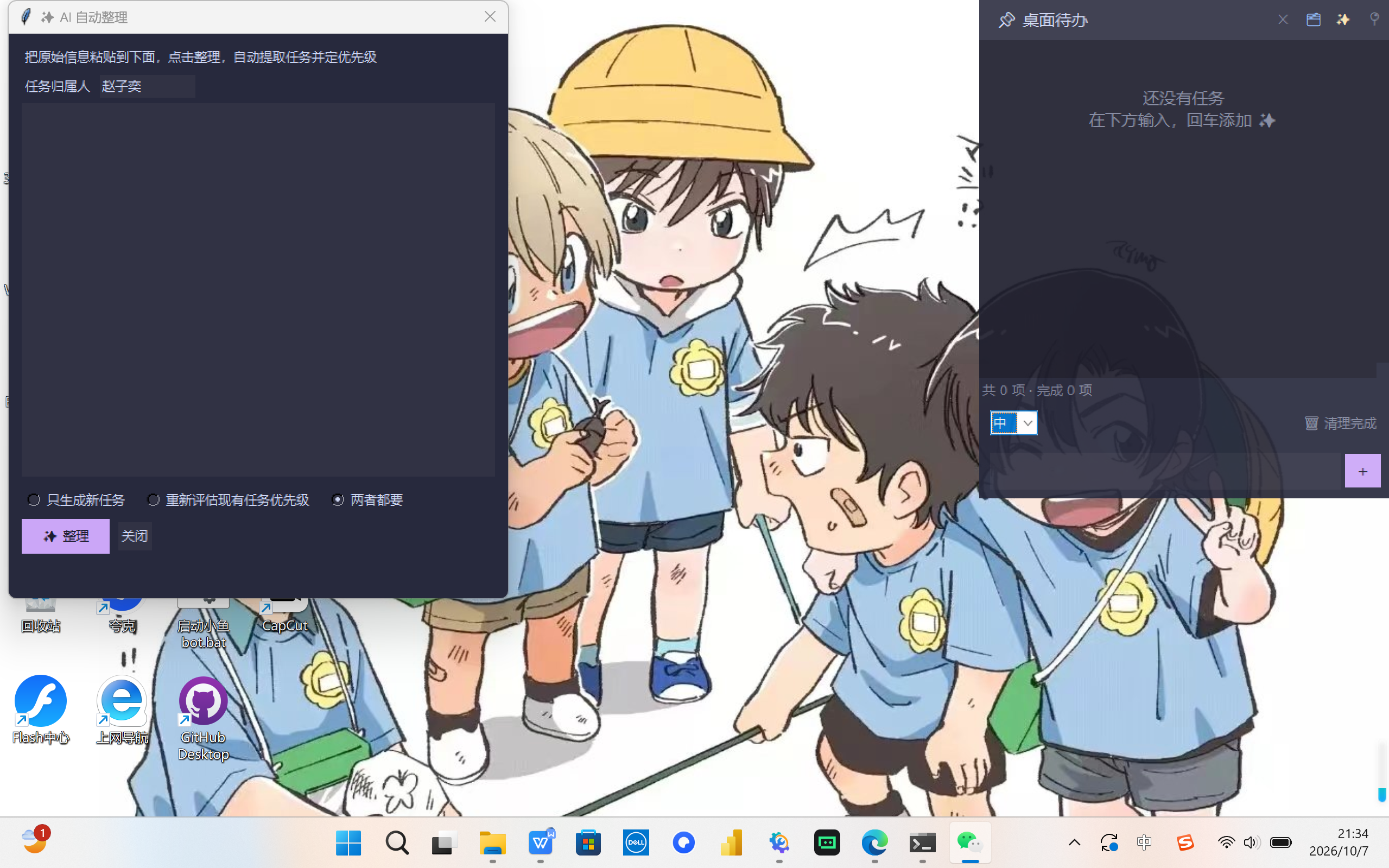Click the Sogou input method tray icon
The height and width of the screenshot is (868, 1389).
click(1185, 842)
